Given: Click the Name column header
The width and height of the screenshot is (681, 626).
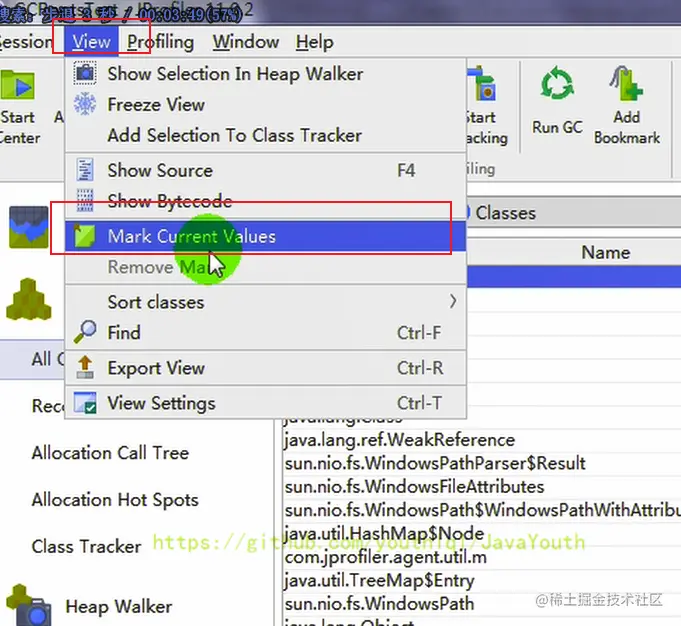Looking at the screenshot, I should (605, 252).
